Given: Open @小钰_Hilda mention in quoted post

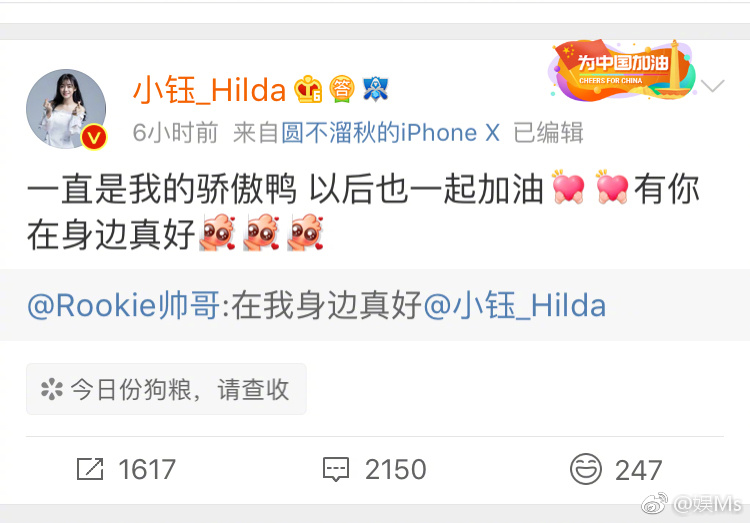Looking at the screenshot, I should [x=515, y=305].
